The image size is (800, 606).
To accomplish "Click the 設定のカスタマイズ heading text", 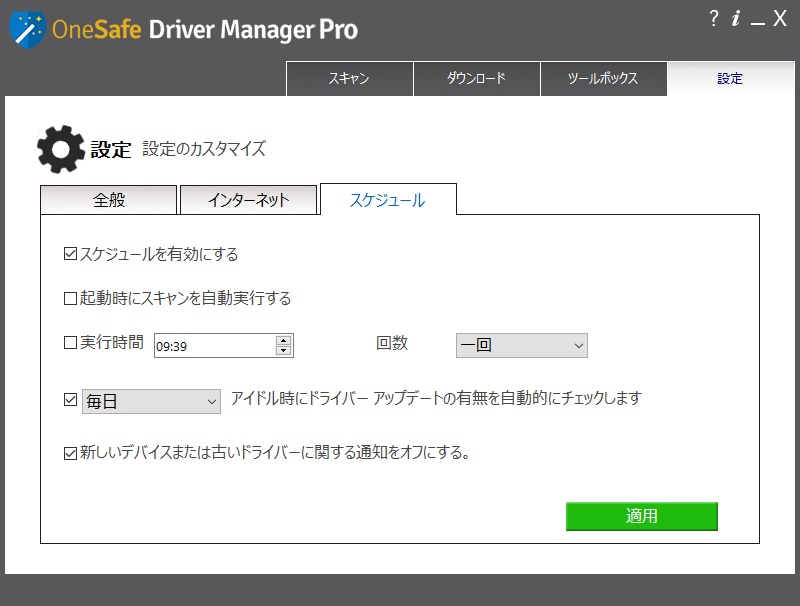I will point(204,149).
